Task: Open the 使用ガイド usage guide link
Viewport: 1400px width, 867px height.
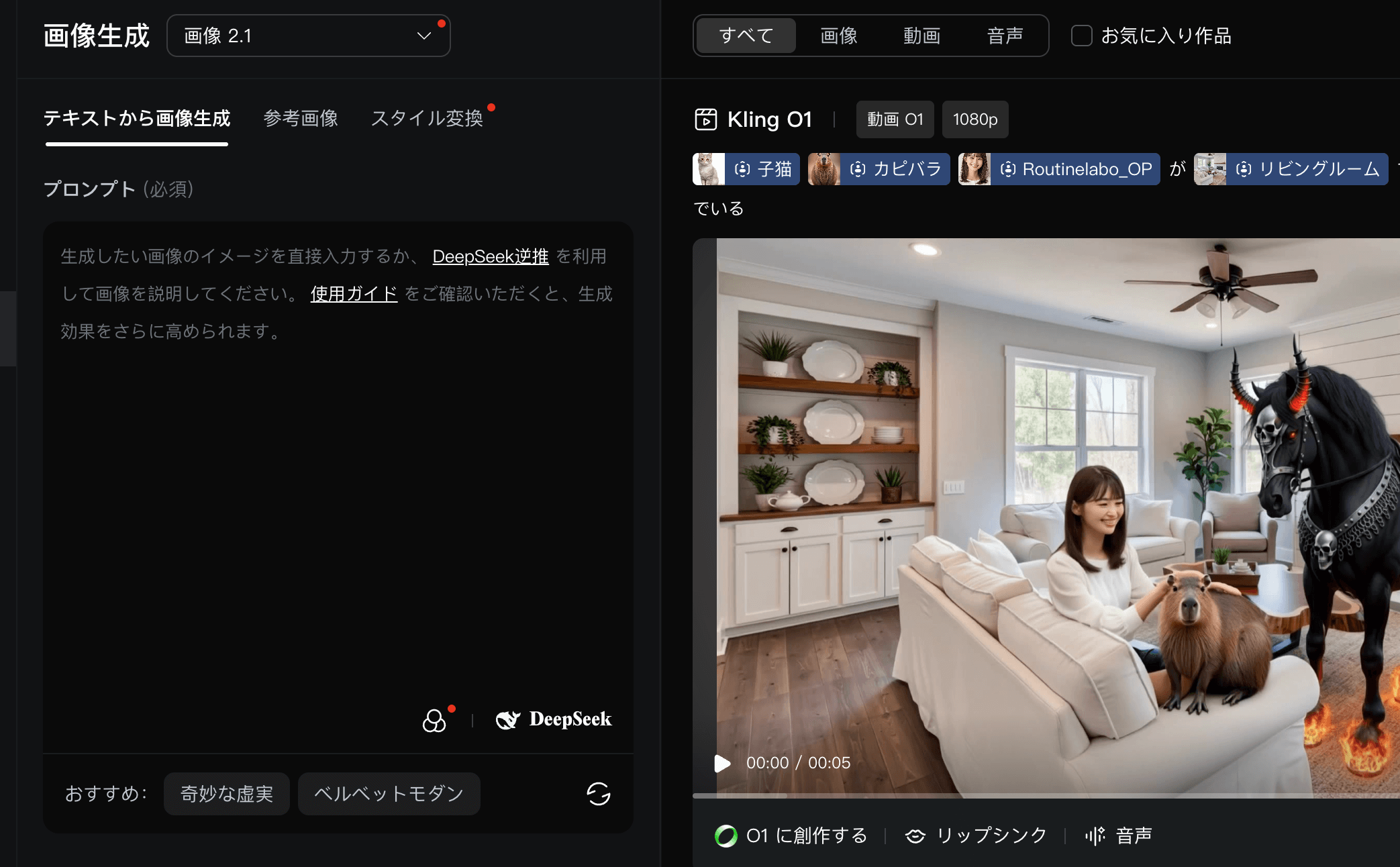Action: tap(354, 294)
